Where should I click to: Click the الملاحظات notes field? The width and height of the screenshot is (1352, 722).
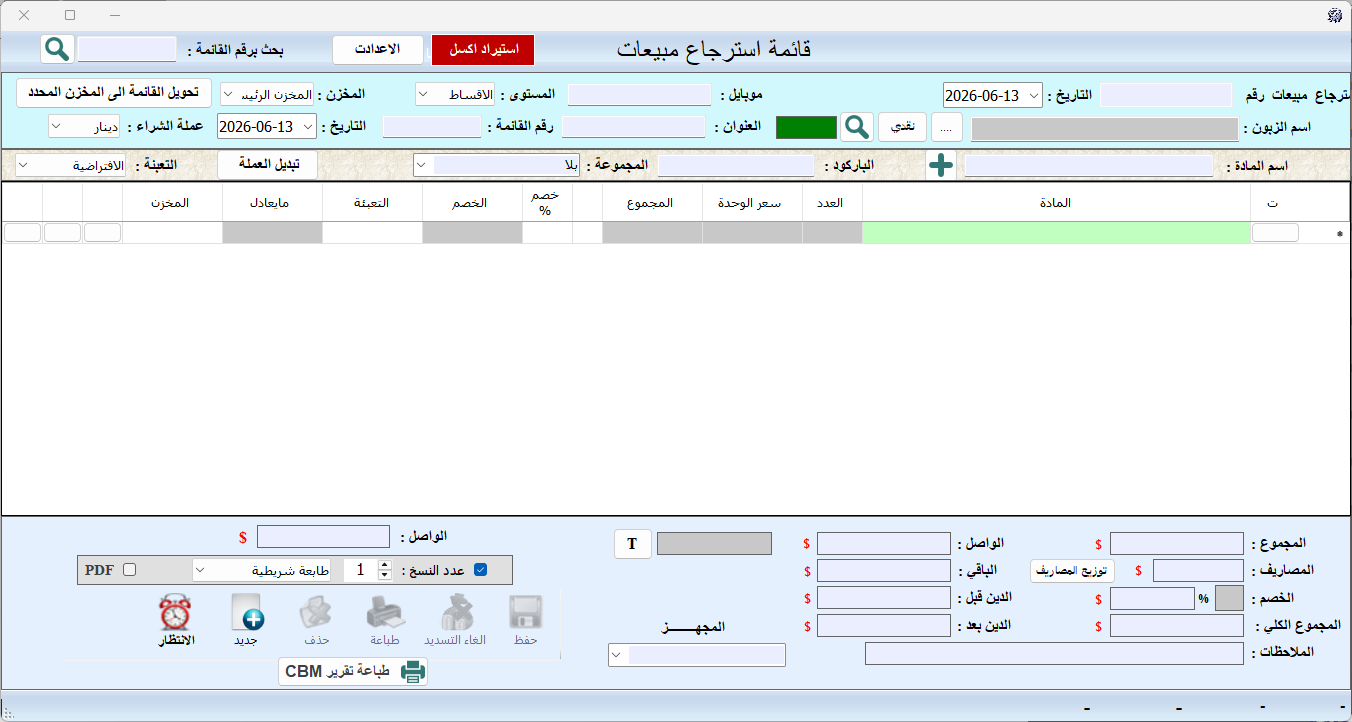[1054, 653]
